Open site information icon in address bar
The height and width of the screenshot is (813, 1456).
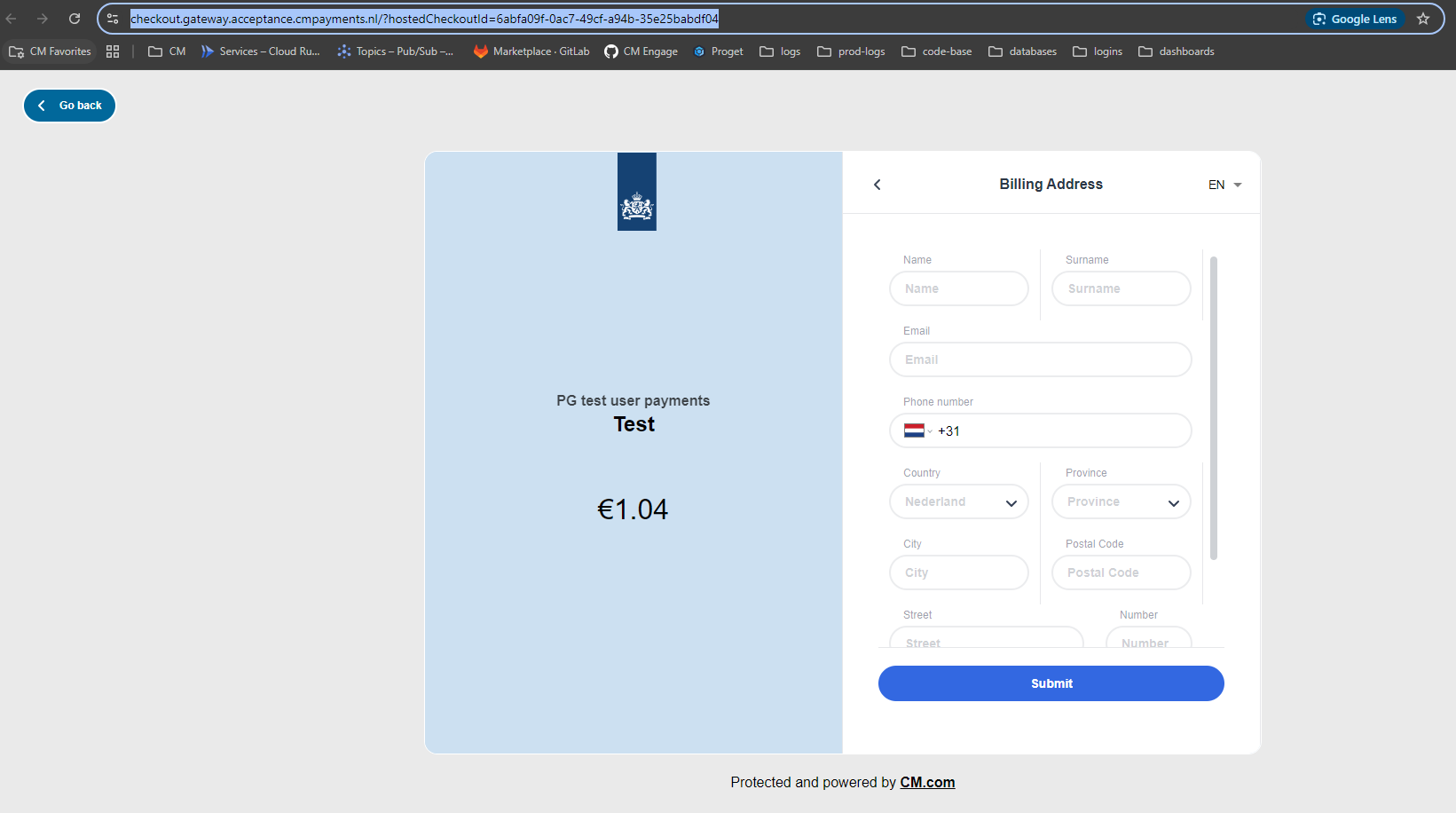click(113, 19)
